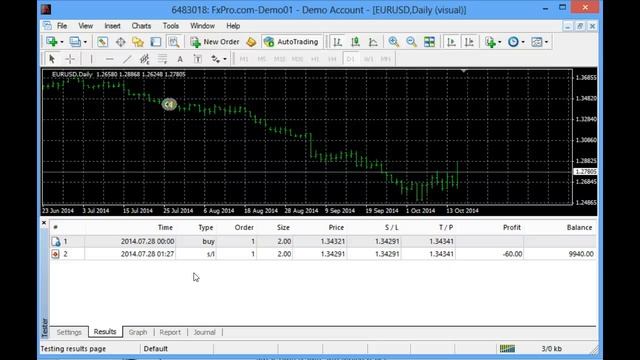The height and width of the screenshot is (360, 640).
Task: Select the buy order row 1
Action: pos(323,241)
